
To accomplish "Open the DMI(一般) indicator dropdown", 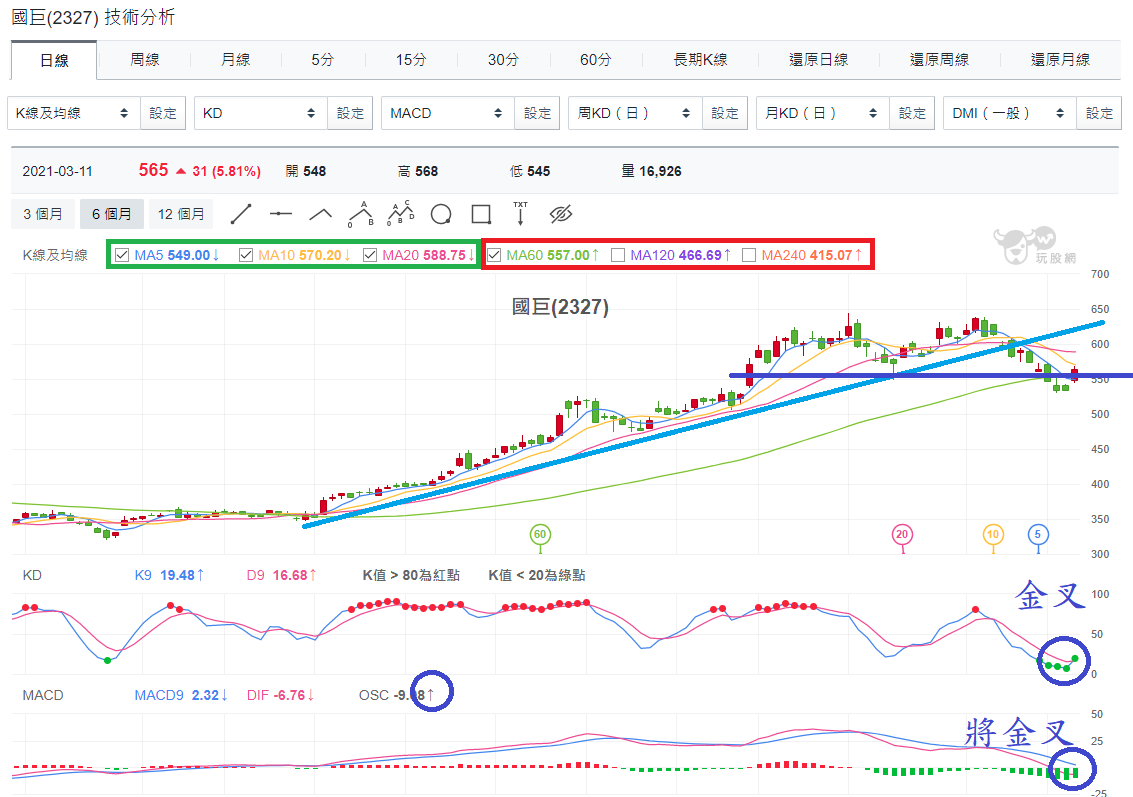I will [1010, 113].
